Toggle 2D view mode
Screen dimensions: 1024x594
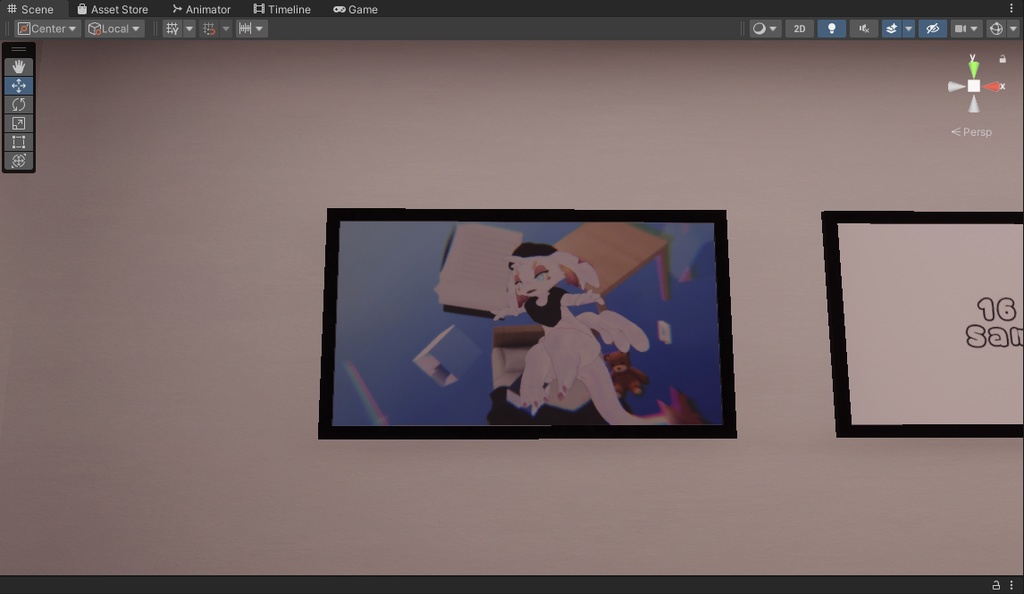798,28
